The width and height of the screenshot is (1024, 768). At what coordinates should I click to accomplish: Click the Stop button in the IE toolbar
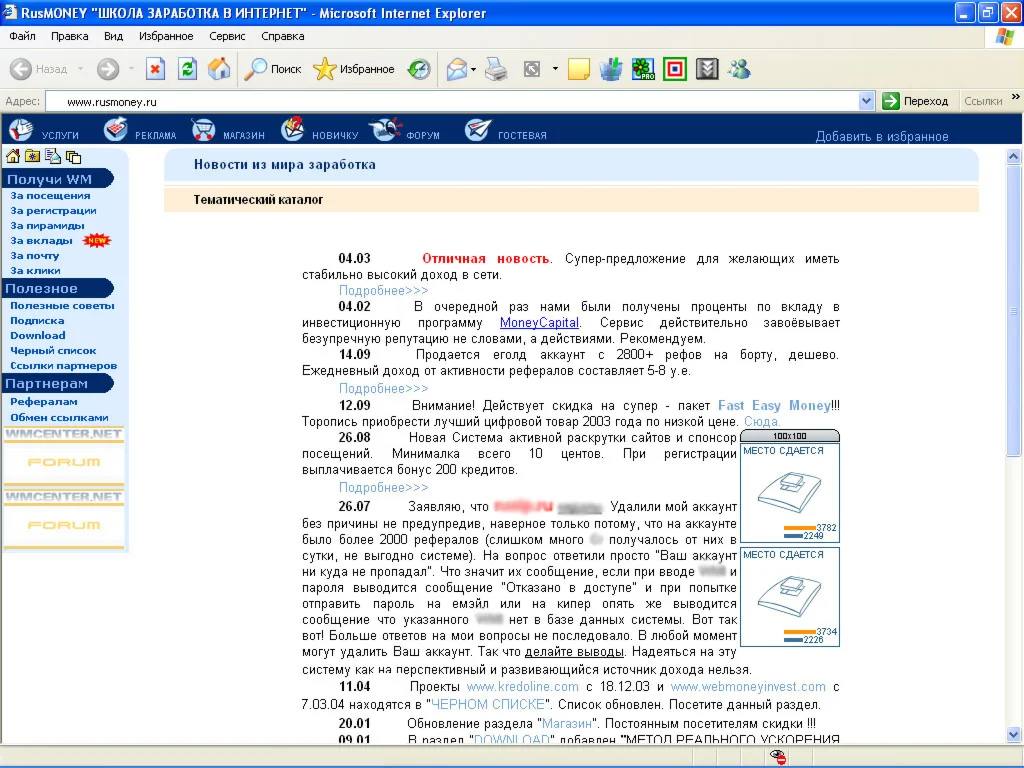(x=155, y=69)
